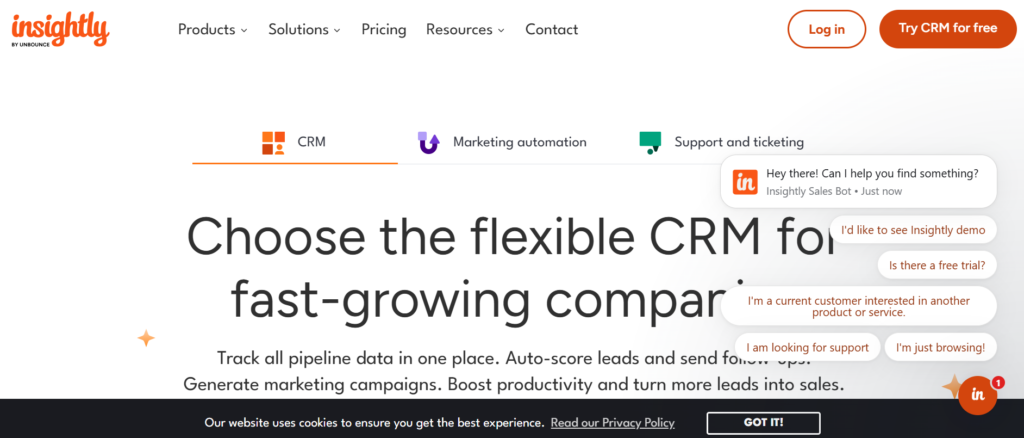Image resolution: width=1024 pixels, height=438 pixels.
Task: Select "Is there a free trial?" chat option
Action: (937, 265)
